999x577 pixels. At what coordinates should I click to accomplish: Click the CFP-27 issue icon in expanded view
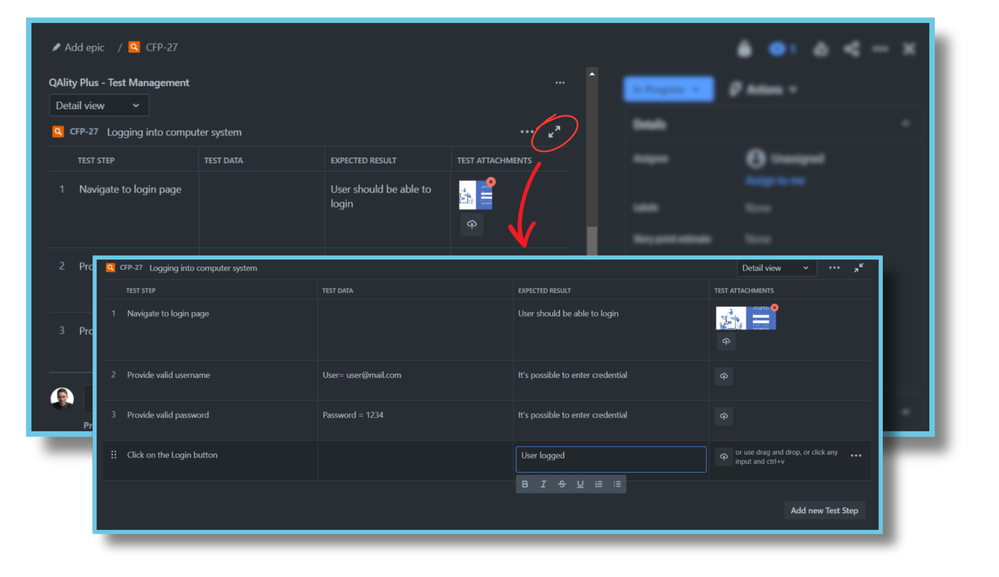tap(110, 267)
